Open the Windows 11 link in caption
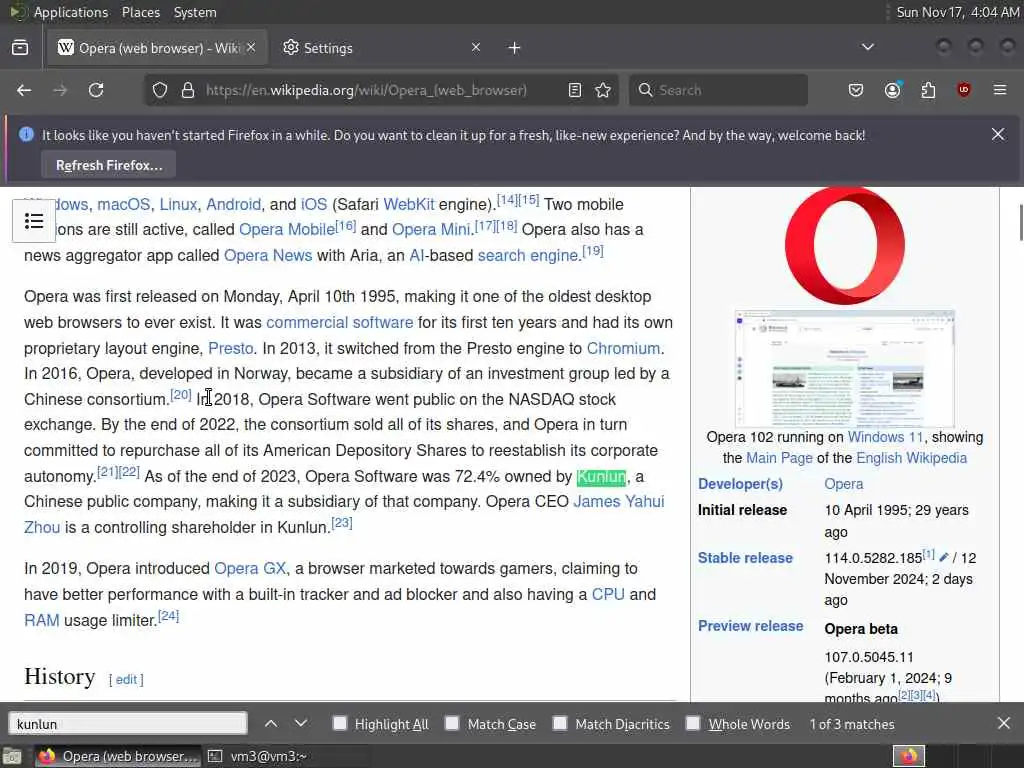This screenshot has height=768, width=1024. (x=886, y=437)
